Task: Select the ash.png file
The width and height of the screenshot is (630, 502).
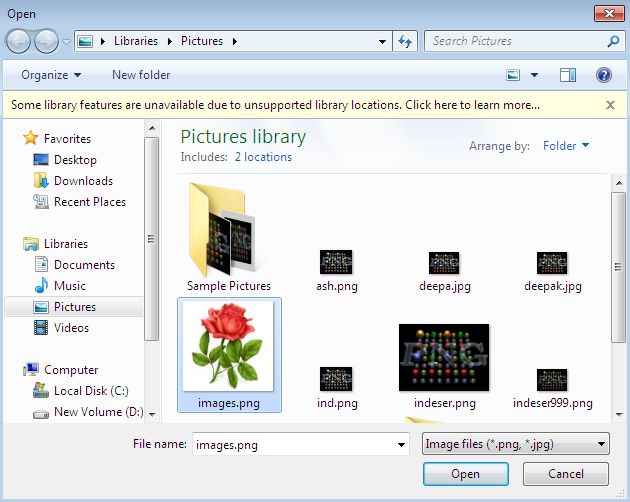Action: [x=337, y=271]
